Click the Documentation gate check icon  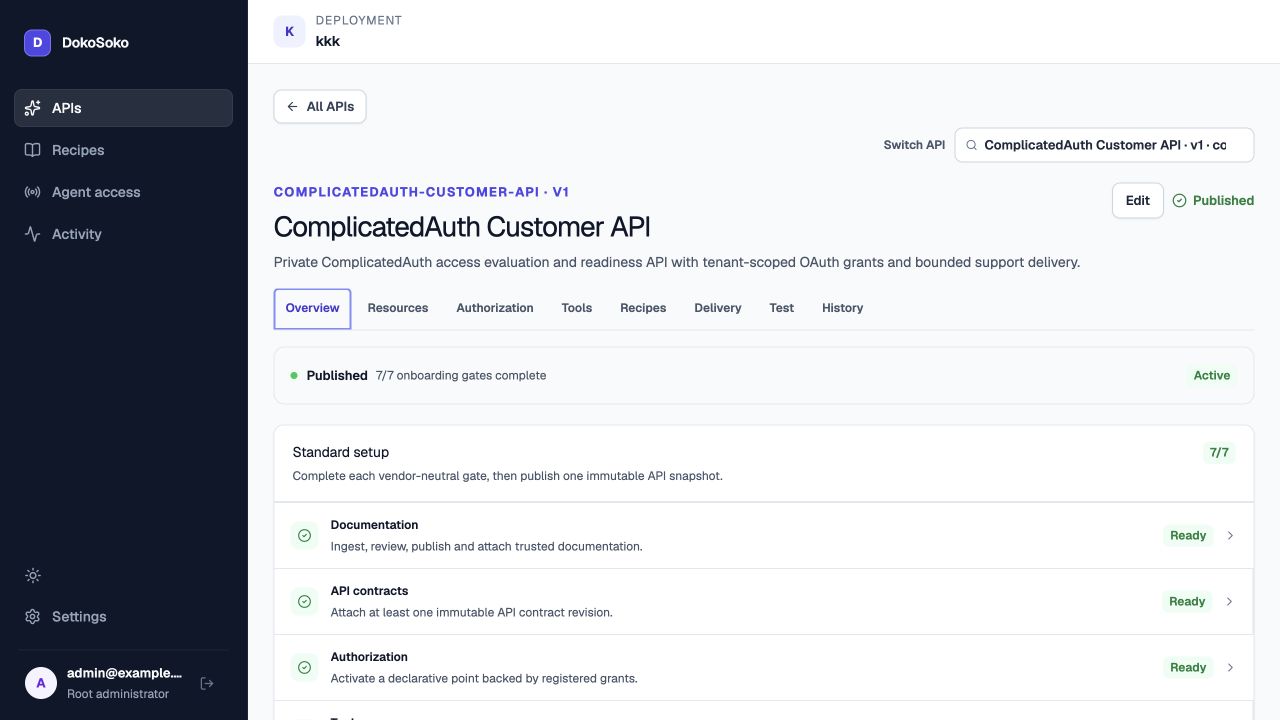[x=304, y=535]
